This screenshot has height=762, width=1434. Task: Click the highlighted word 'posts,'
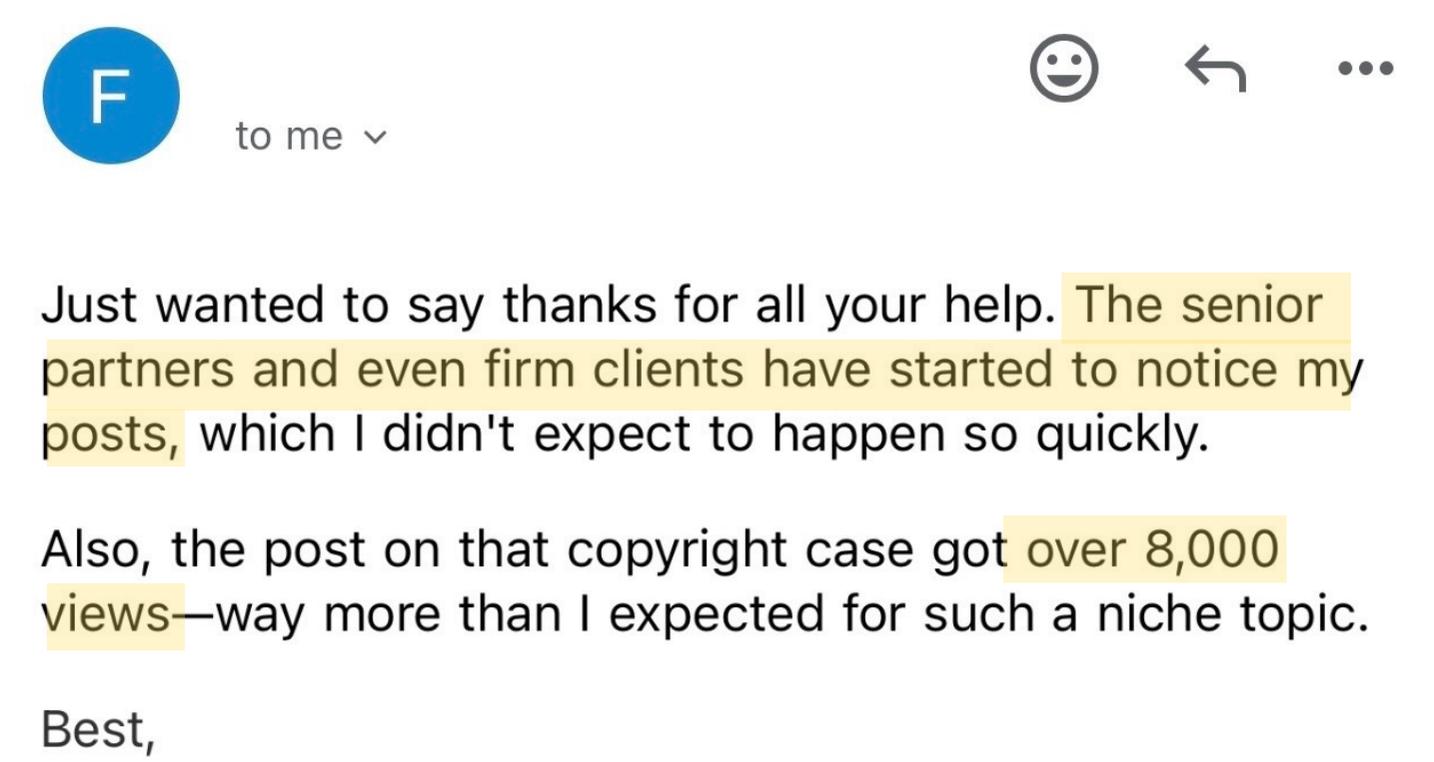point(113,436)
